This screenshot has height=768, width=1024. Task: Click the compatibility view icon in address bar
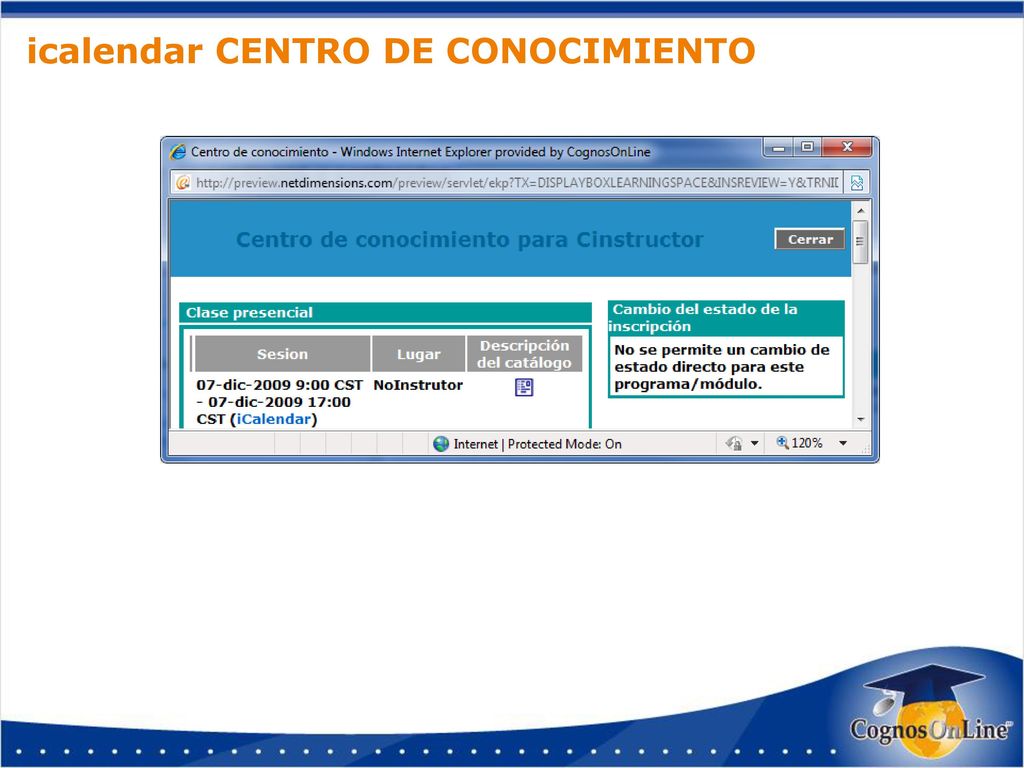(x=857, y=183)
